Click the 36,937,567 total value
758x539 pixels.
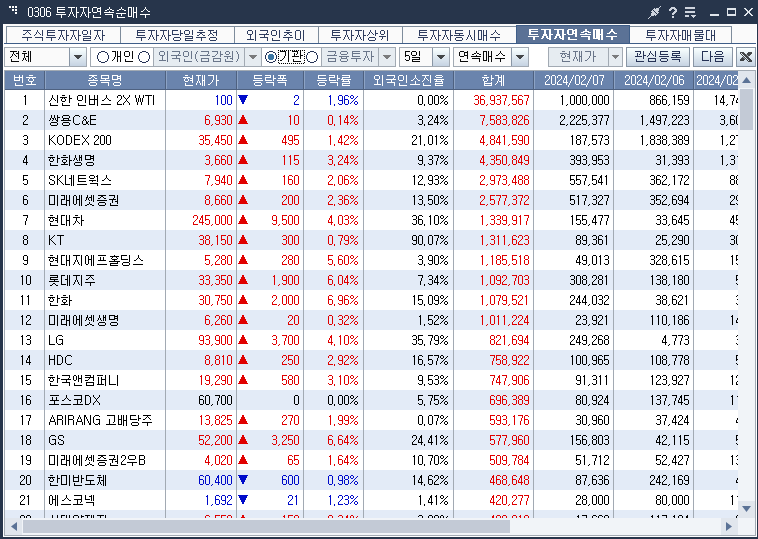point(501,101)
